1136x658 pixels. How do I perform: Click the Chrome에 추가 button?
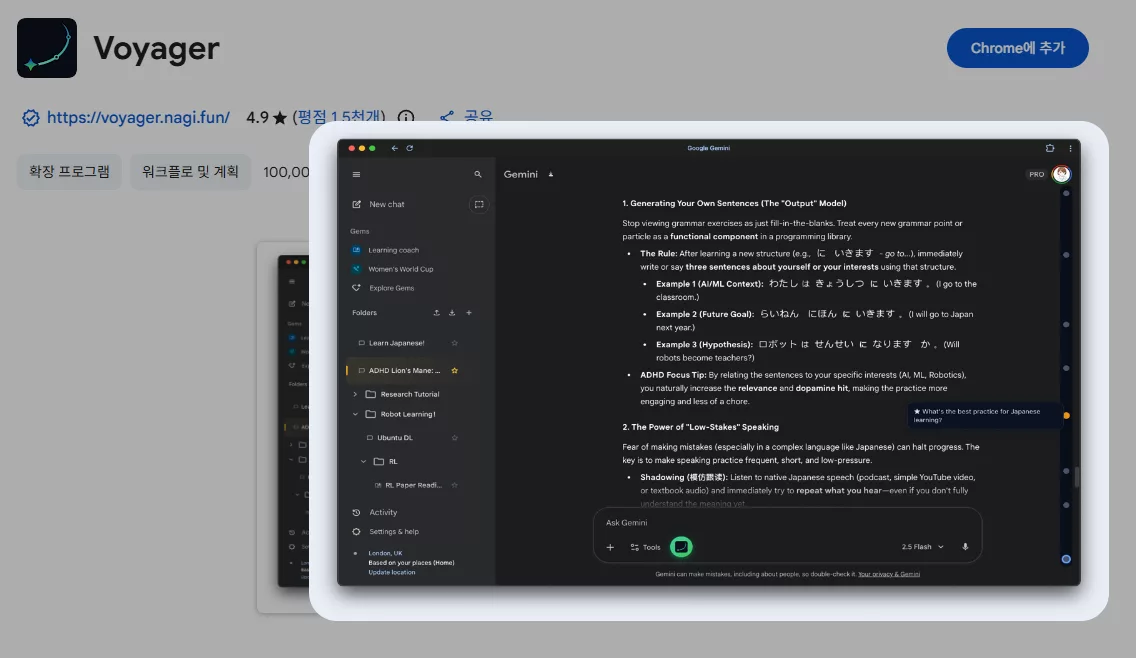coord(1017,48)
